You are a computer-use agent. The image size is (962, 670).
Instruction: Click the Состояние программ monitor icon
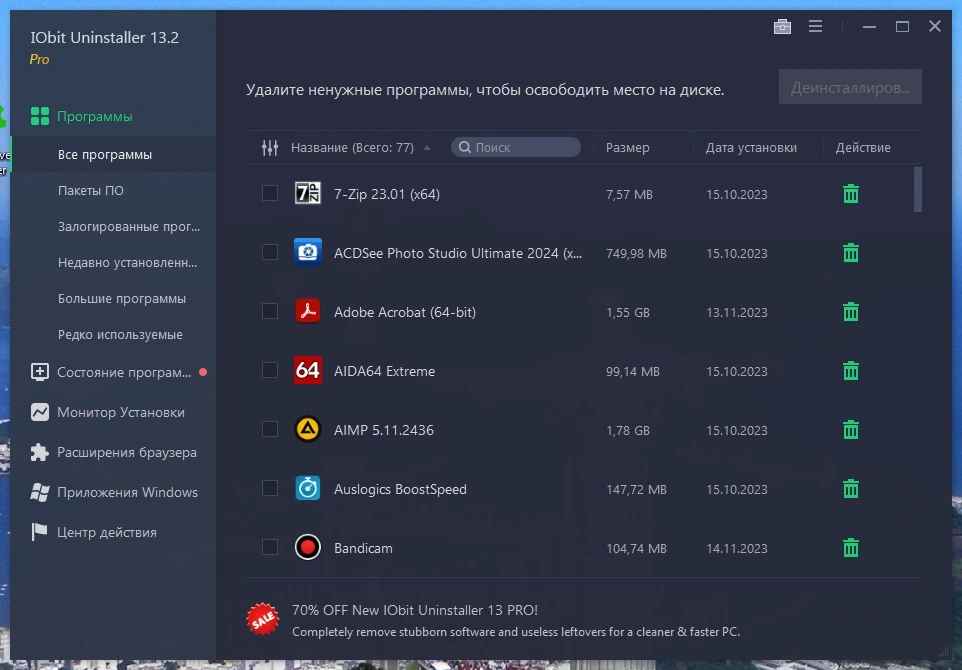[40, 372]
